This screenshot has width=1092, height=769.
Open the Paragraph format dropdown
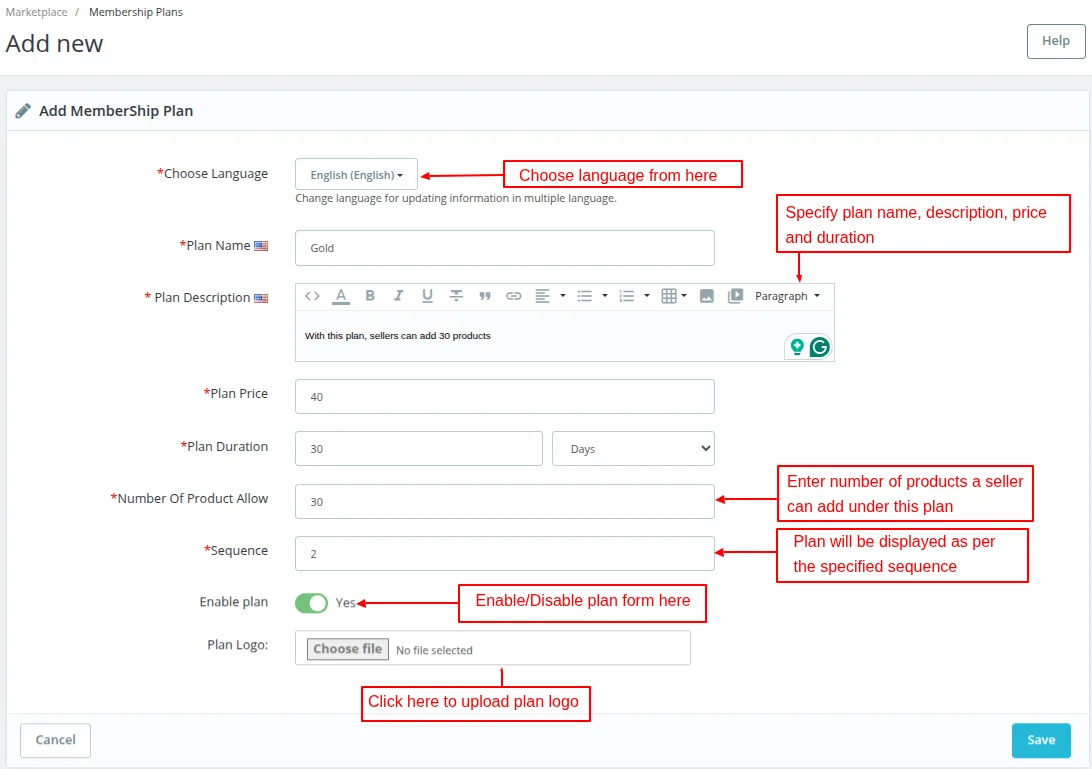[788, 296]
